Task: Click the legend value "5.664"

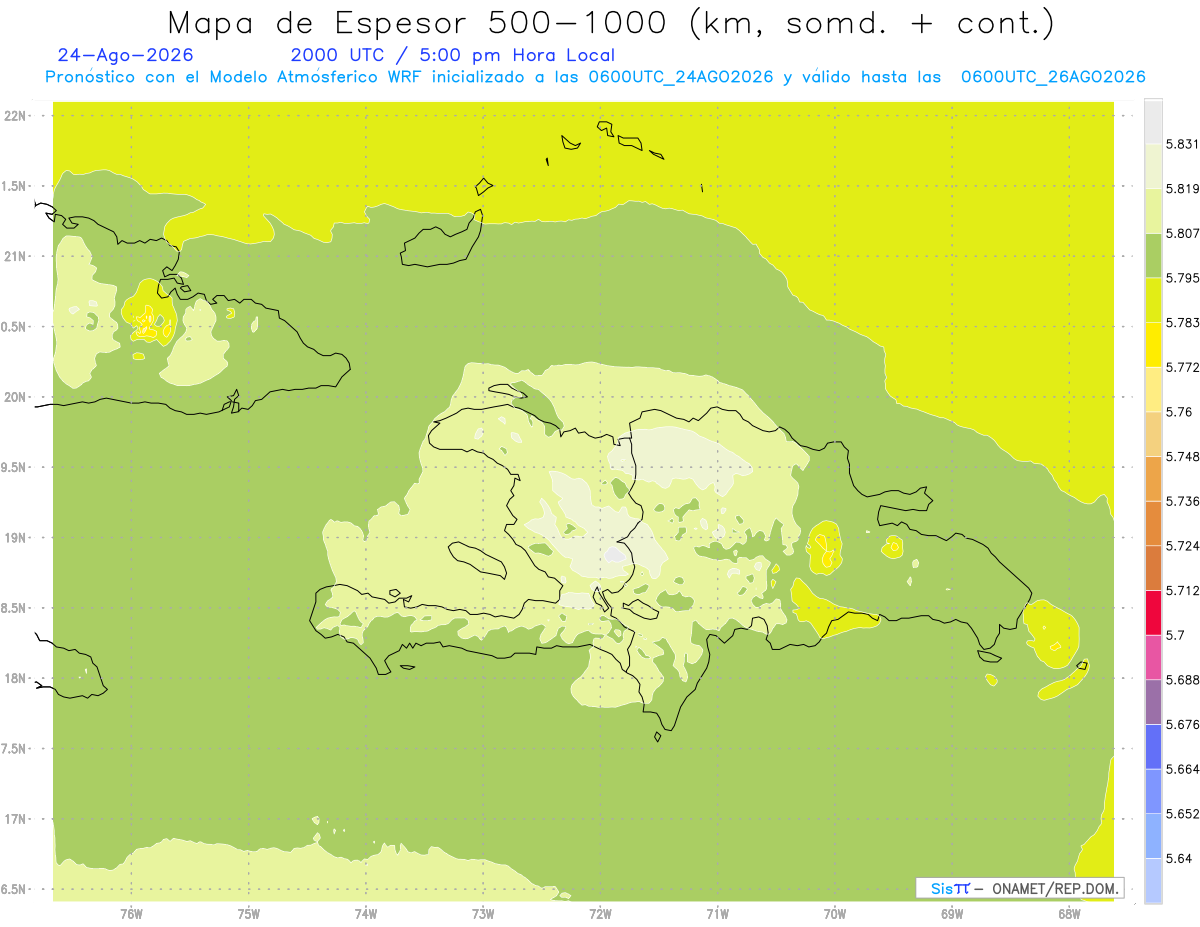Action: tap(1182, 769)
